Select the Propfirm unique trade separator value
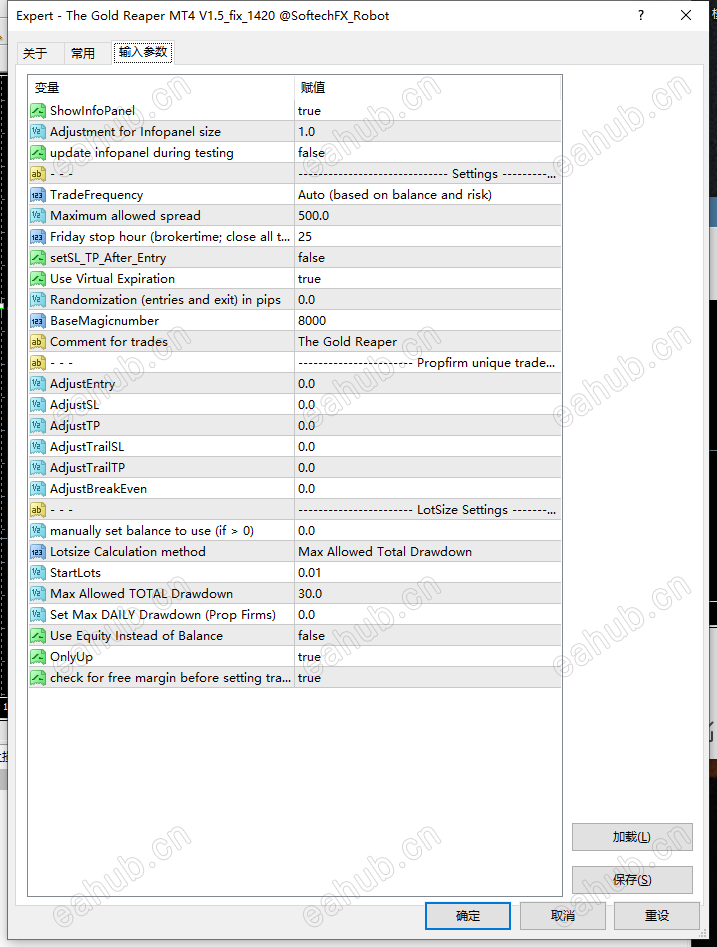717x947 pixels. click(427, 363)
